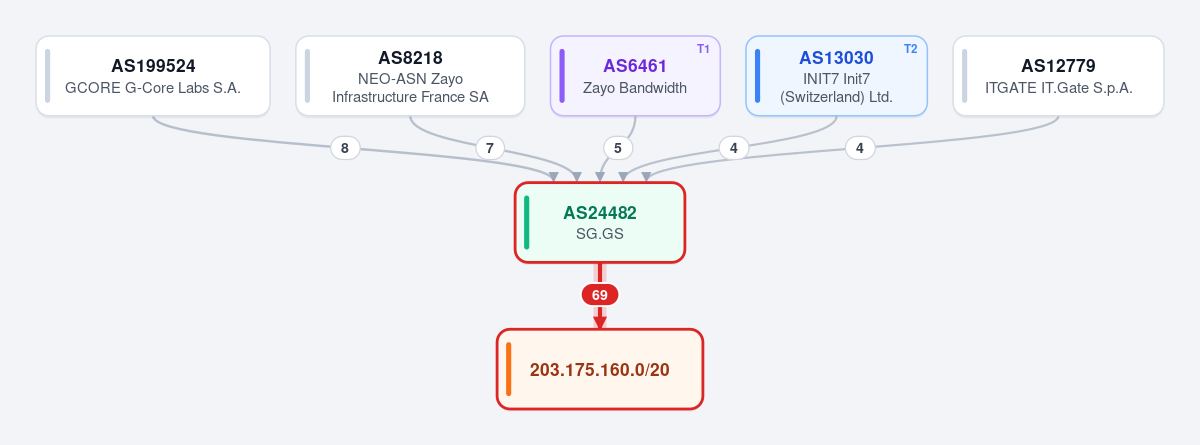Click the orange color bar on prefix node
Viewport: 1200px width, 445px height.
(509, 369)
